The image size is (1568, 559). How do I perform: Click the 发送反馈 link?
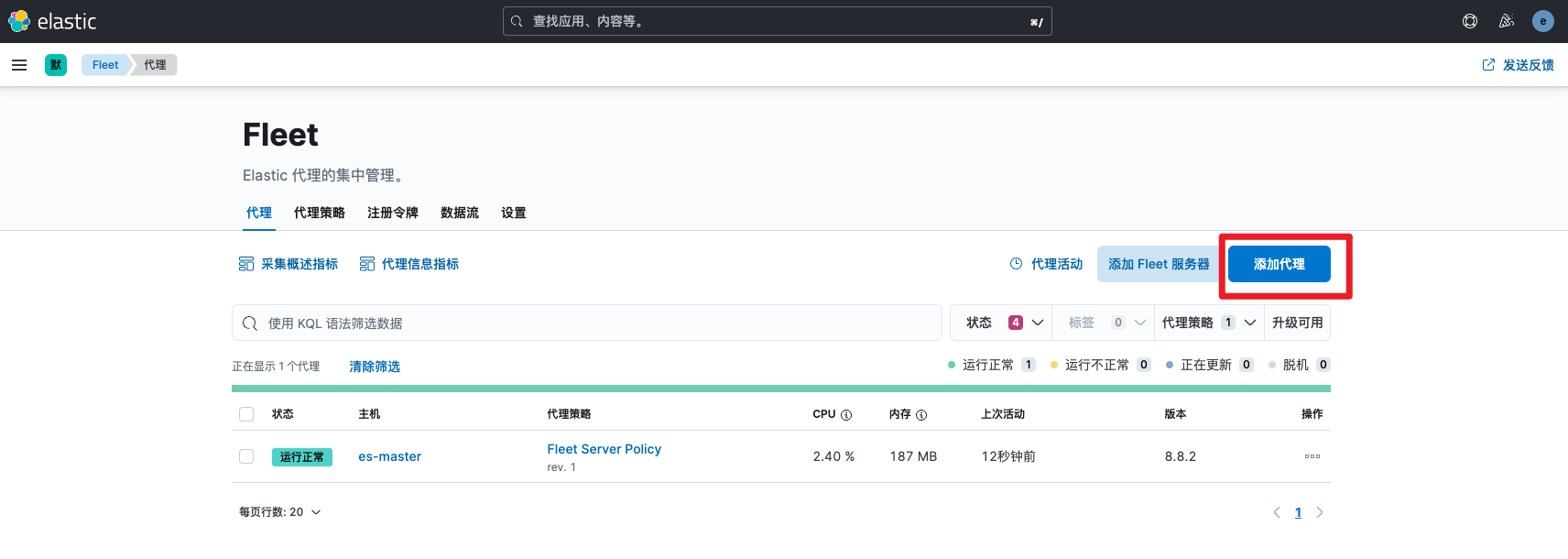coord(1519,65)
